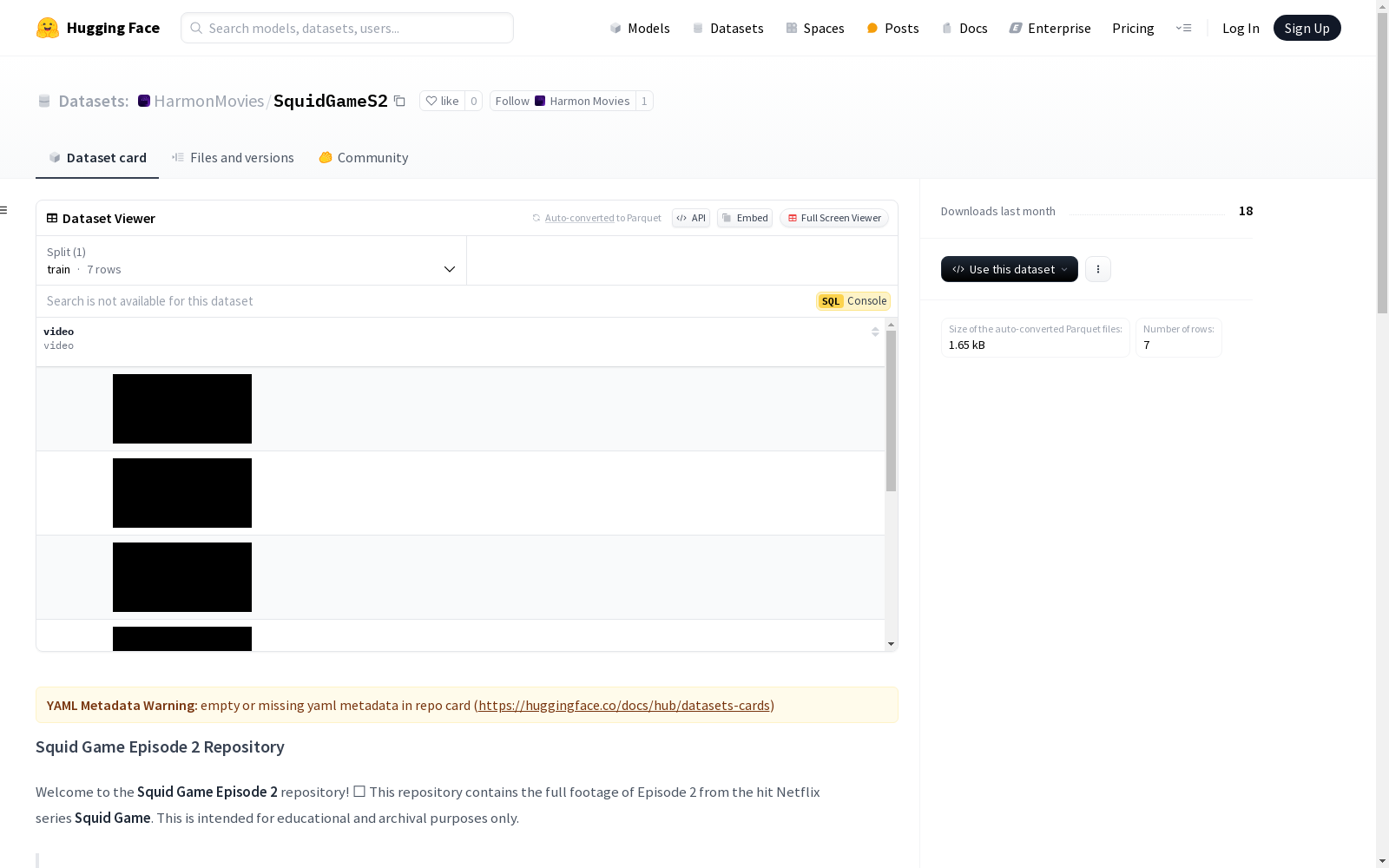Viewport: 1389px width, 868px height.
Task: Click Log In
Action: click(1241, 28)
